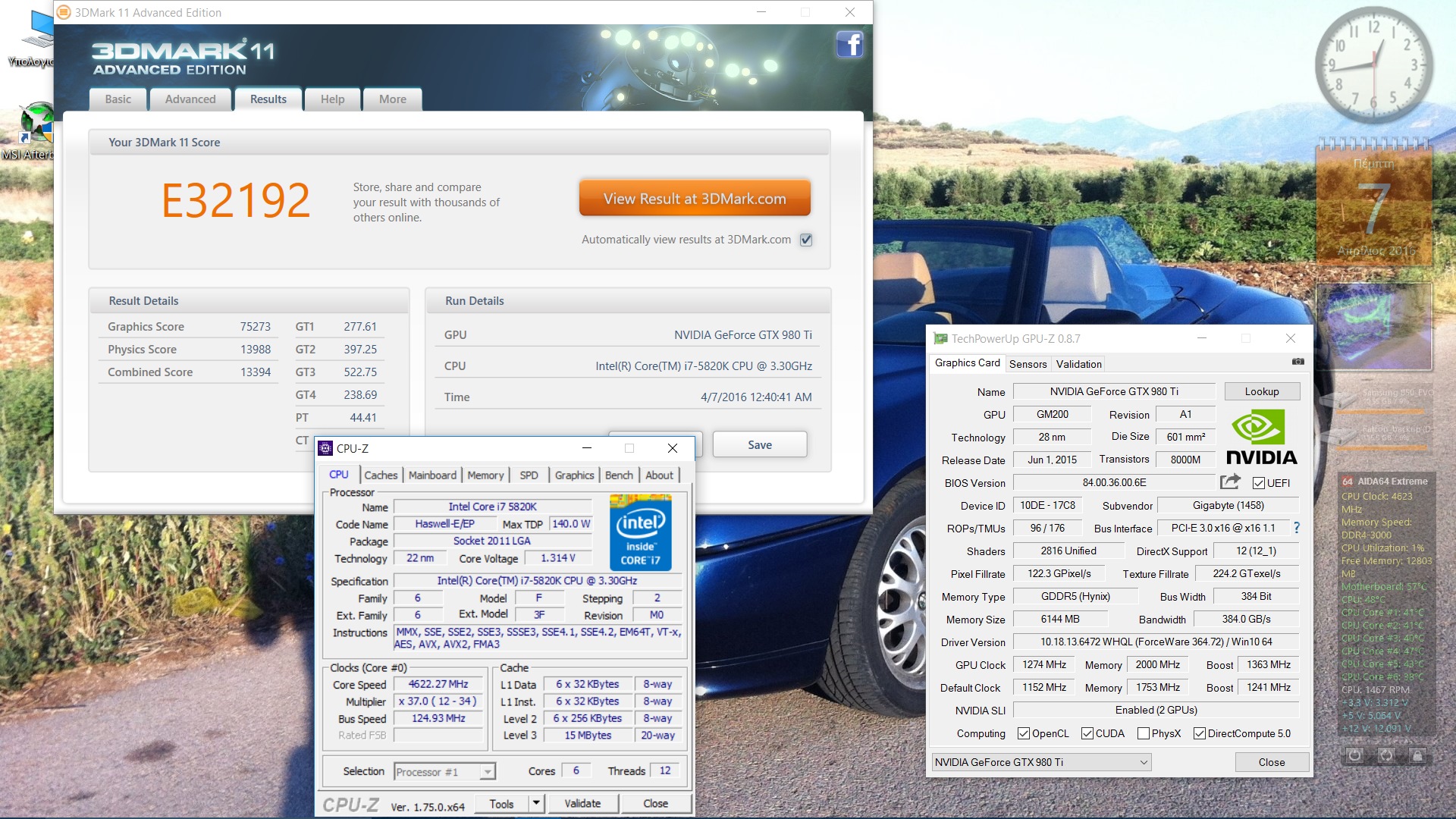The image size is (1456, 819).
Task: Open SPD tab in CPU-Z
Action: (529, 475)
